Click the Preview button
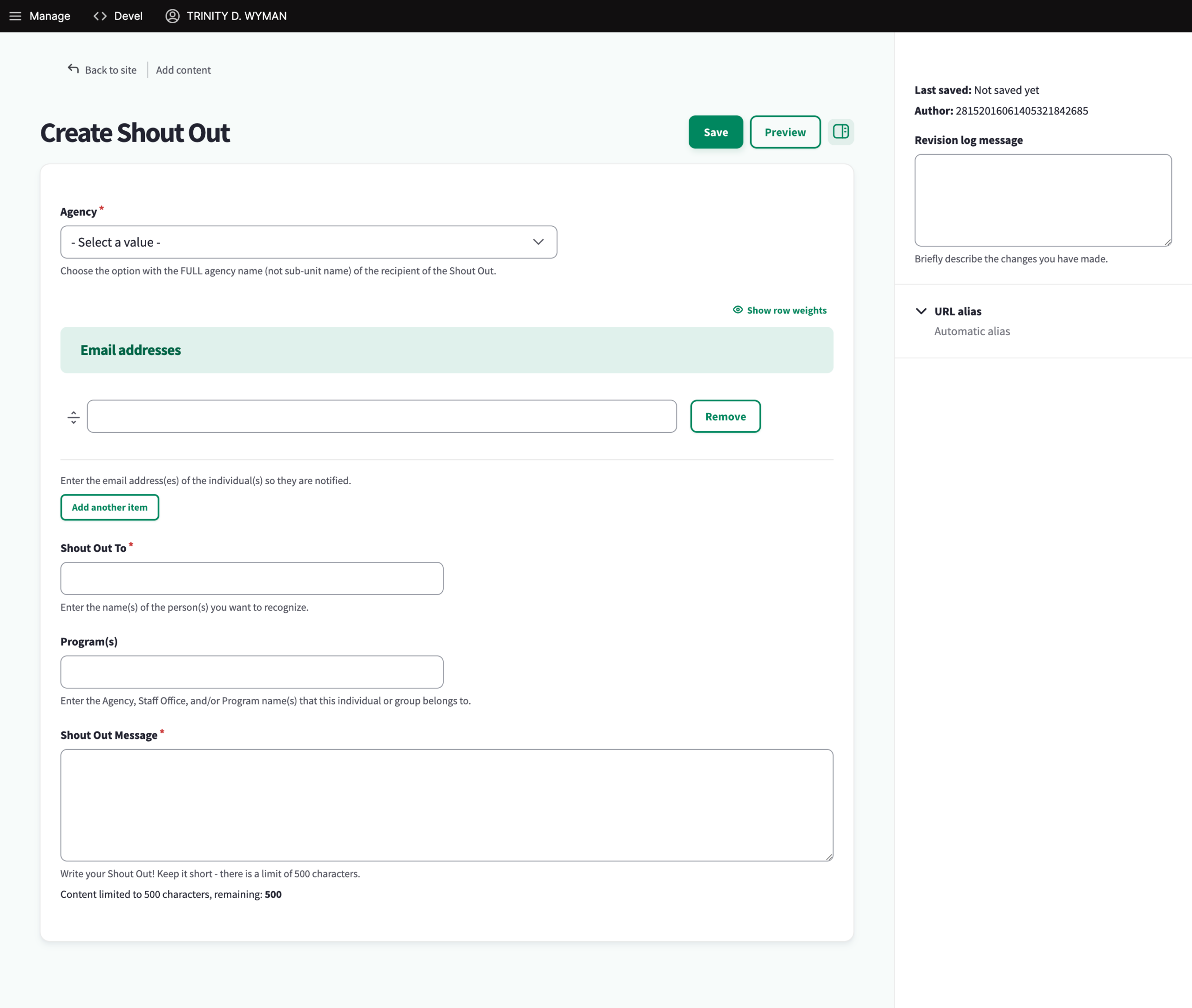The width and height of the screenshot is (1192, 1008). pos(785,132)
